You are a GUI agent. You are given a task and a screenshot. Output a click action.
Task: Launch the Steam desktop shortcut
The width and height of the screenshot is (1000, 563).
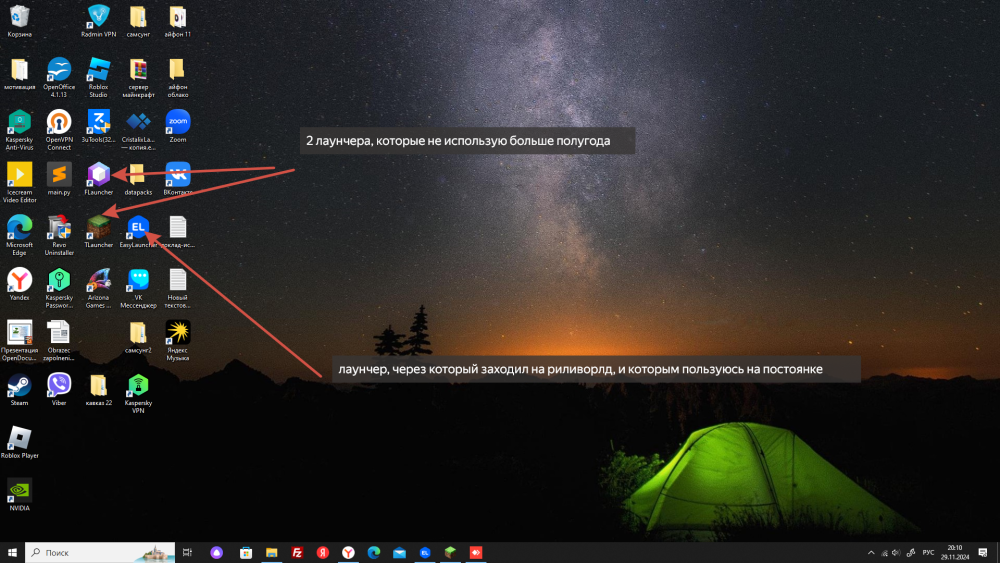(20, 390)
